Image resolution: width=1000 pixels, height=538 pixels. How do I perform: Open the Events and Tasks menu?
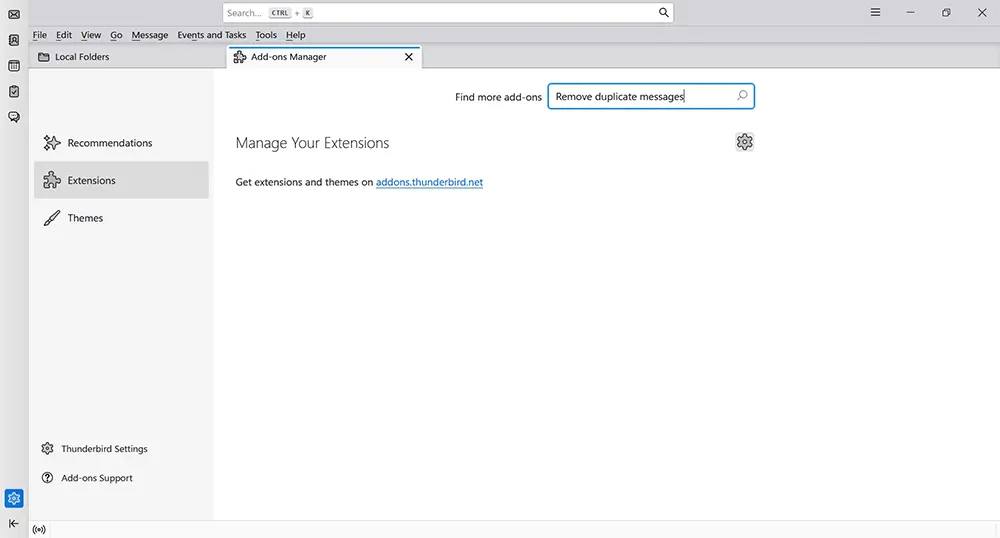(212, 35)
